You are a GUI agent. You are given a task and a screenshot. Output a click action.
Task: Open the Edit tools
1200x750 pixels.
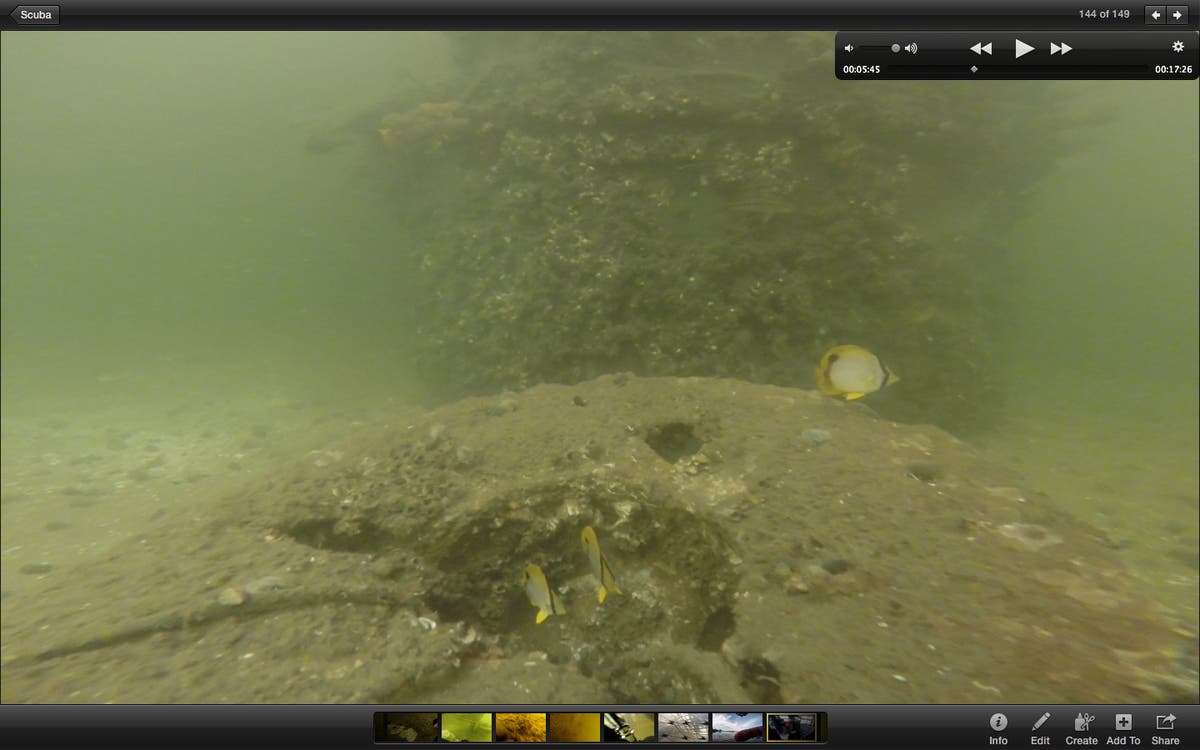(x=1040, y=728)
